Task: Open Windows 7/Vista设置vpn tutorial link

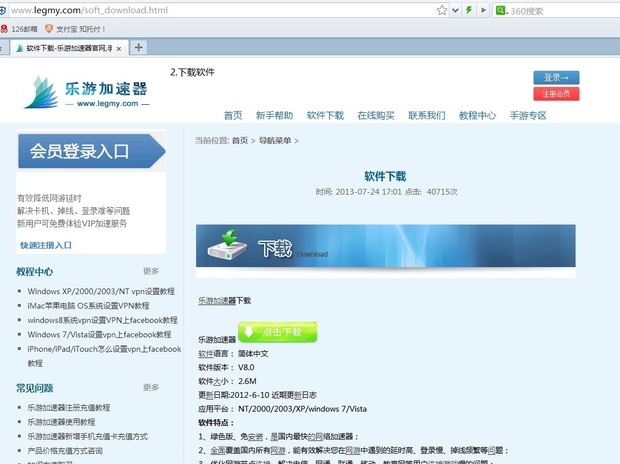Action: pyautogui.click(x=99, y=335)
